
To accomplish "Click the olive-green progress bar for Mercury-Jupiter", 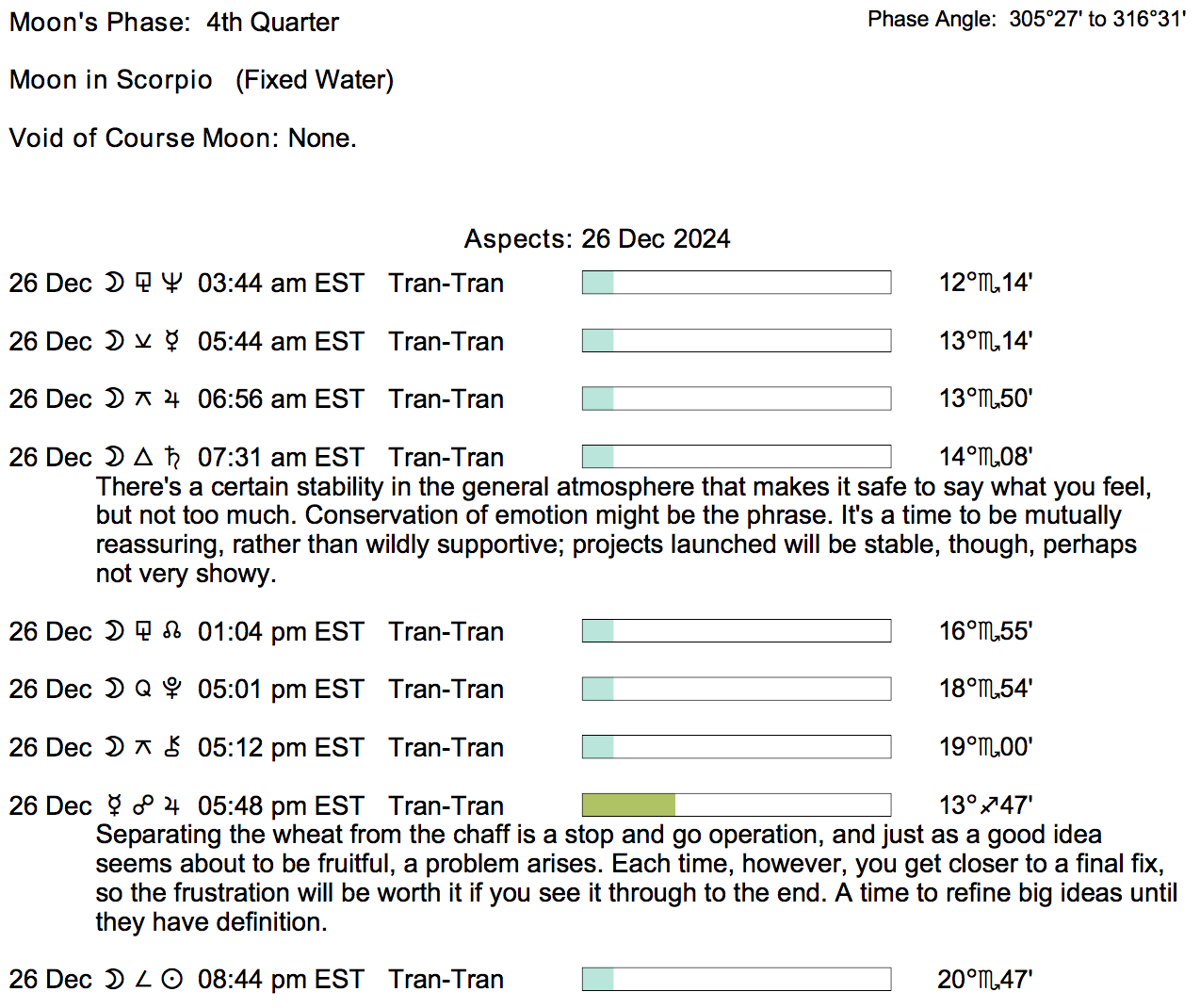I will tap(628, 805).
